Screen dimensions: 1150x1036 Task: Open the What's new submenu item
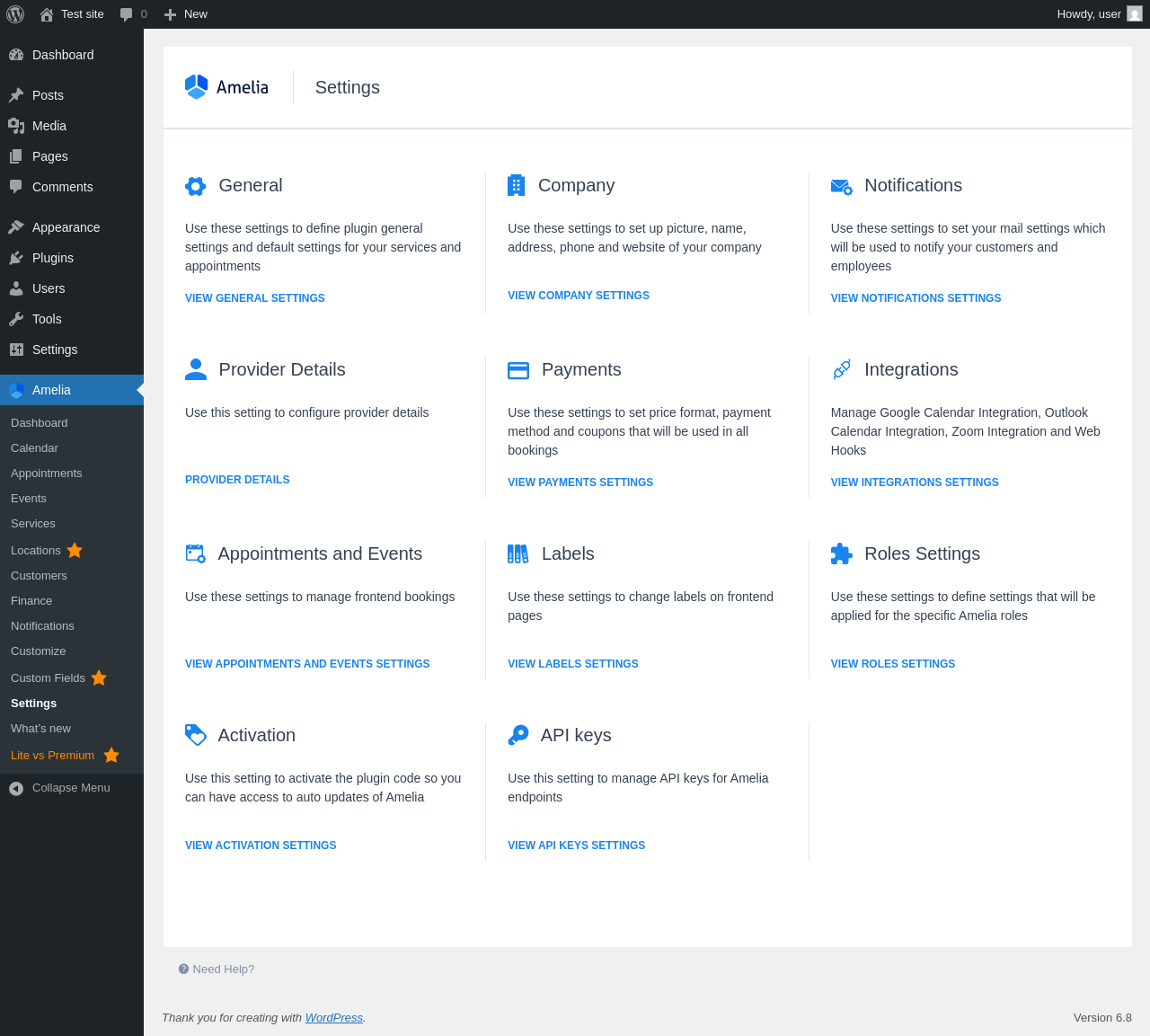[72, 728]
